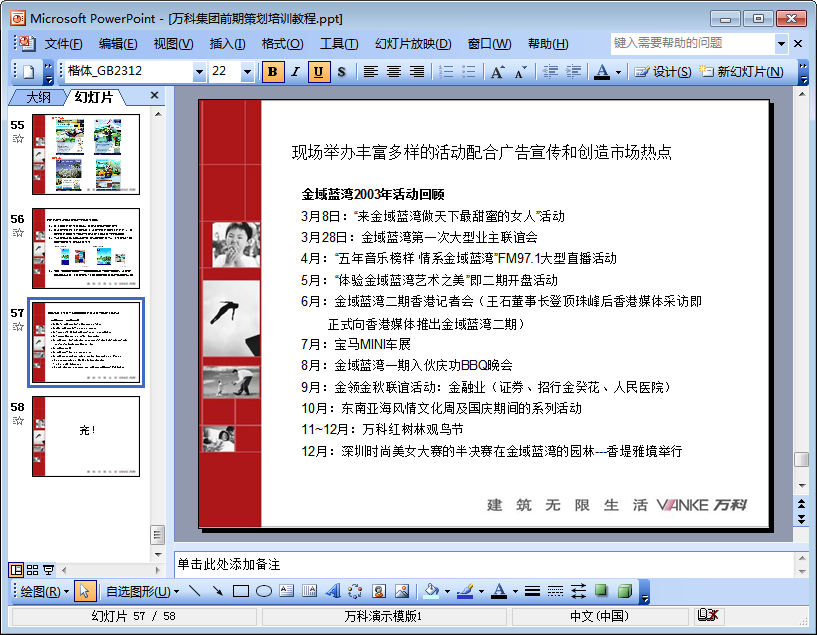The height and width of the screenshot is (635, 817).
Task: Open the font size dropdown showing 22
Action: click(x=247, y=71)
